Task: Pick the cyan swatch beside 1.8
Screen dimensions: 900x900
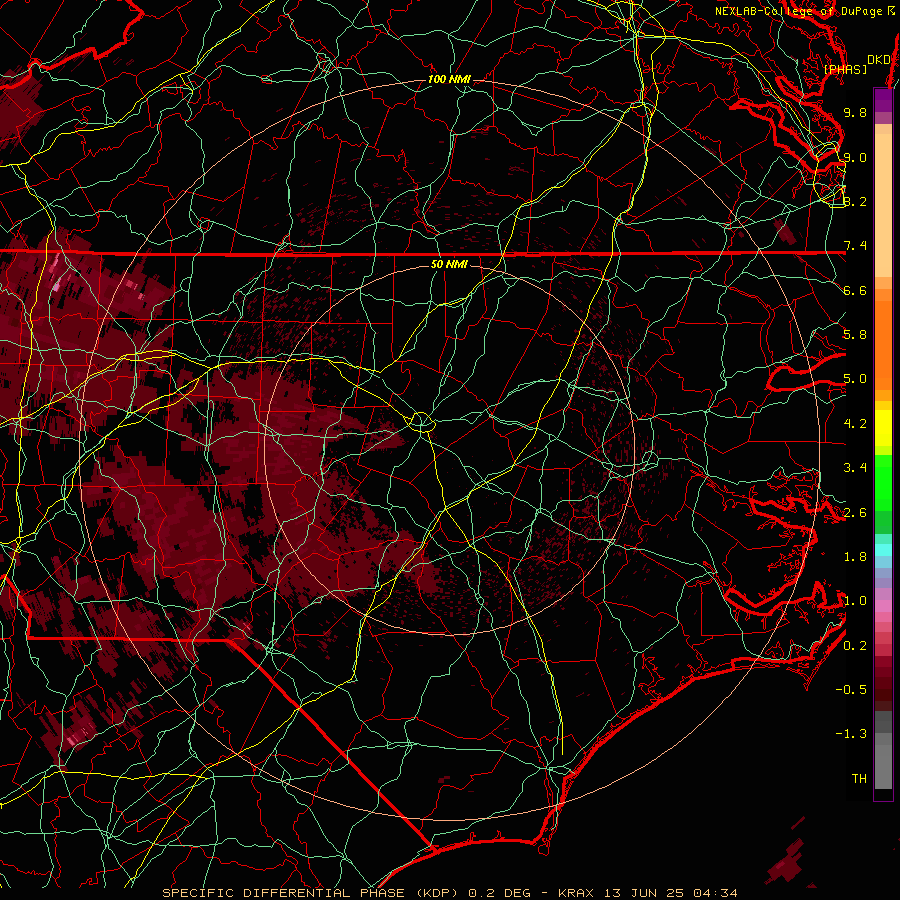Action: [883, 550]
